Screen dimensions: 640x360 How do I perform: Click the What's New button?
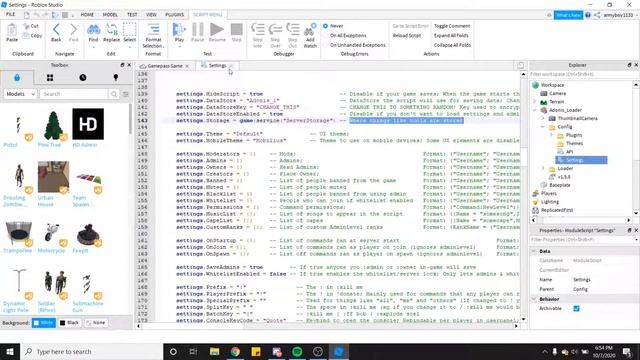pos(568,15)
